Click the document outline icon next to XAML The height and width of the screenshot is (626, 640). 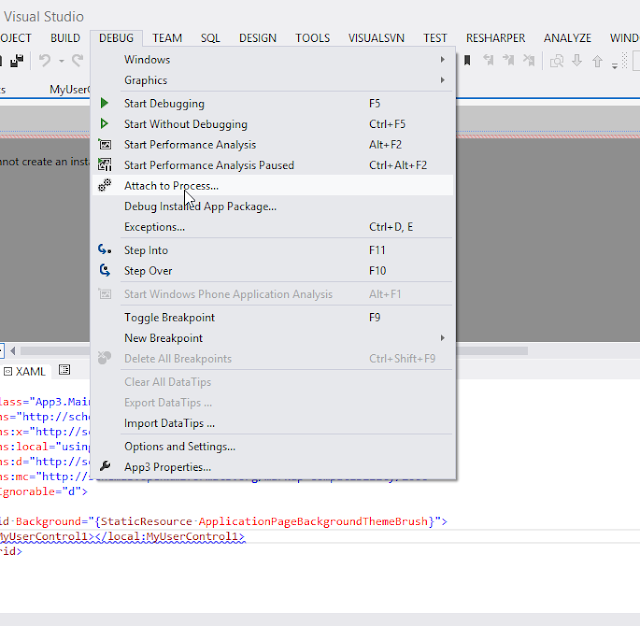pyautogui.click(x=64, y=370)
